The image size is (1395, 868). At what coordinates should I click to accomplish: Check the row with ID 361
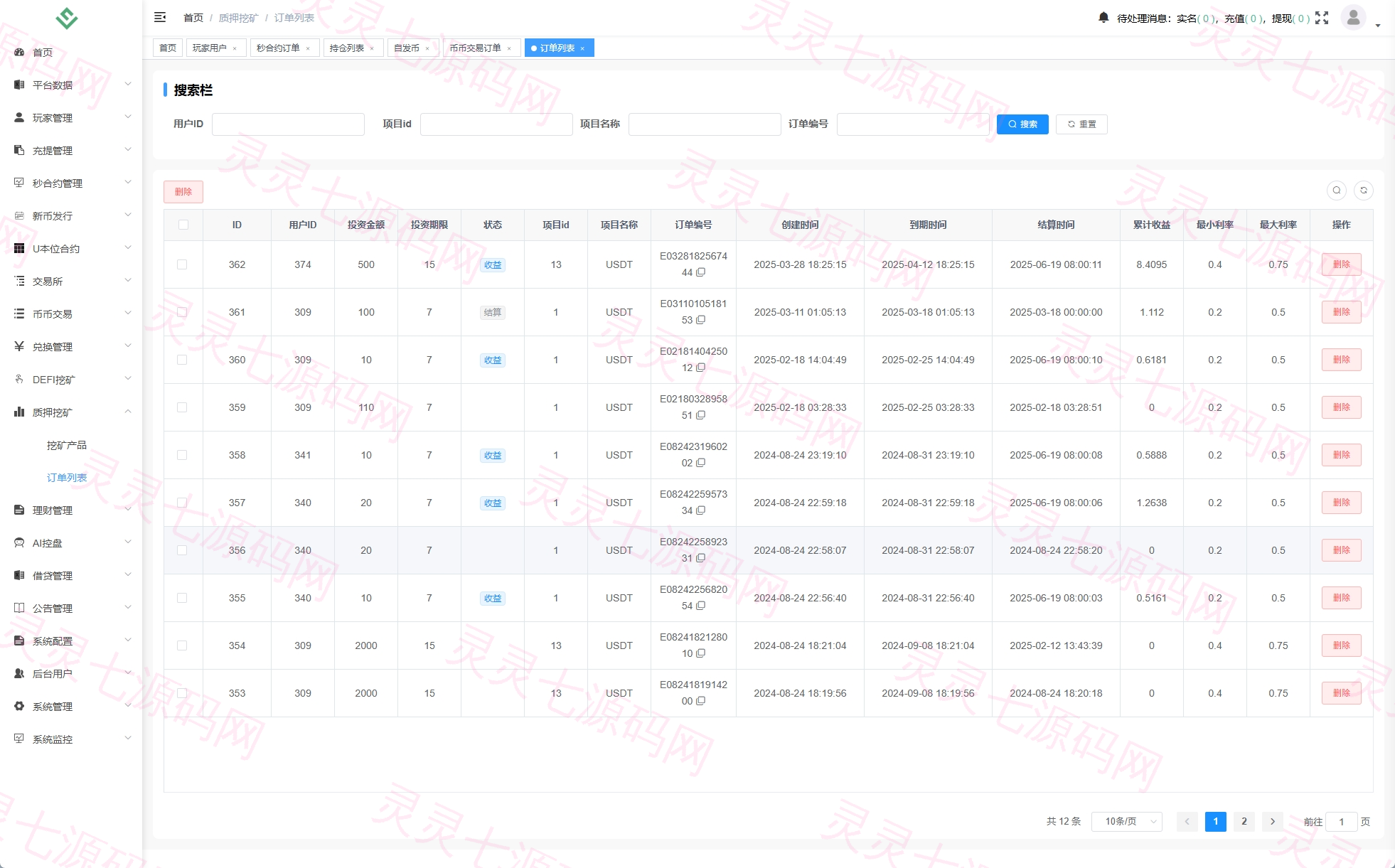(x=182, y=312)
